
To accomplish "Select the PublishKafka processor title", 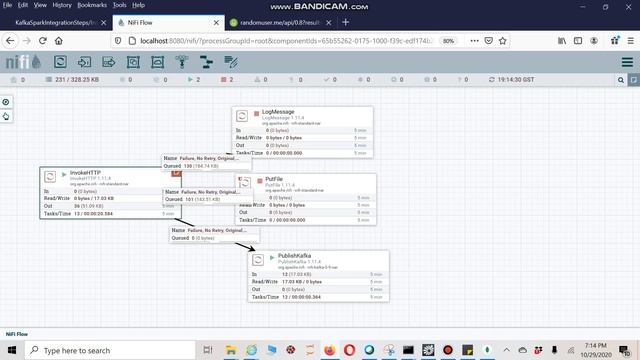I will pos(294,256).
